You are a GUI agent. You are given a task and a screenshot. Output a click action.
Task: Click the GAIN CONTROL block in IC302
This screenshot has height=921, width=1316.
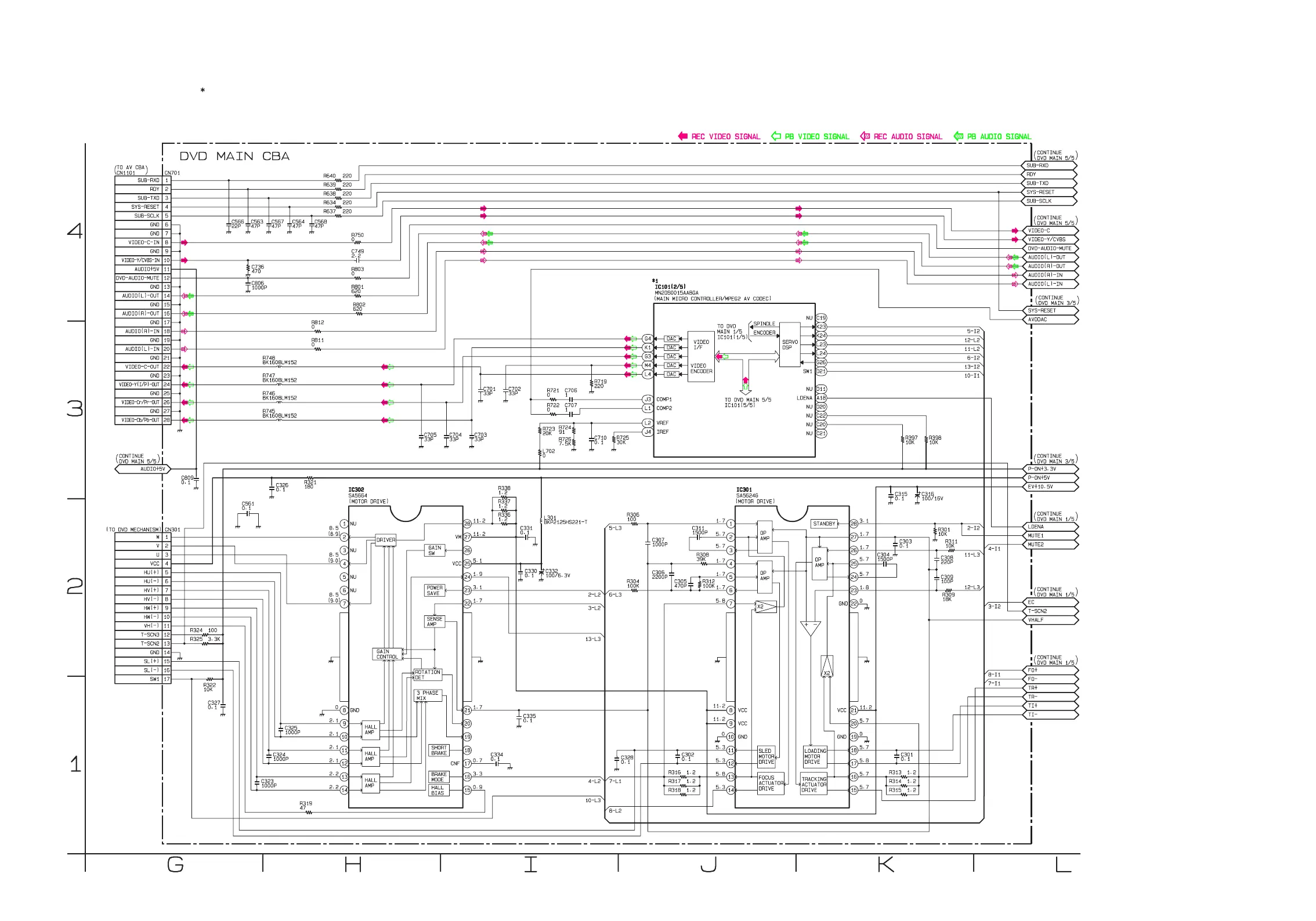coord(386,654)
